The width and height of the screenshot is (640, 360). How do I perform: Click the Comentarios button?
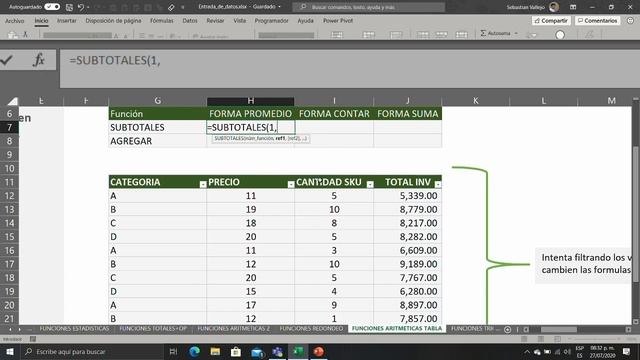click(598, 20)
